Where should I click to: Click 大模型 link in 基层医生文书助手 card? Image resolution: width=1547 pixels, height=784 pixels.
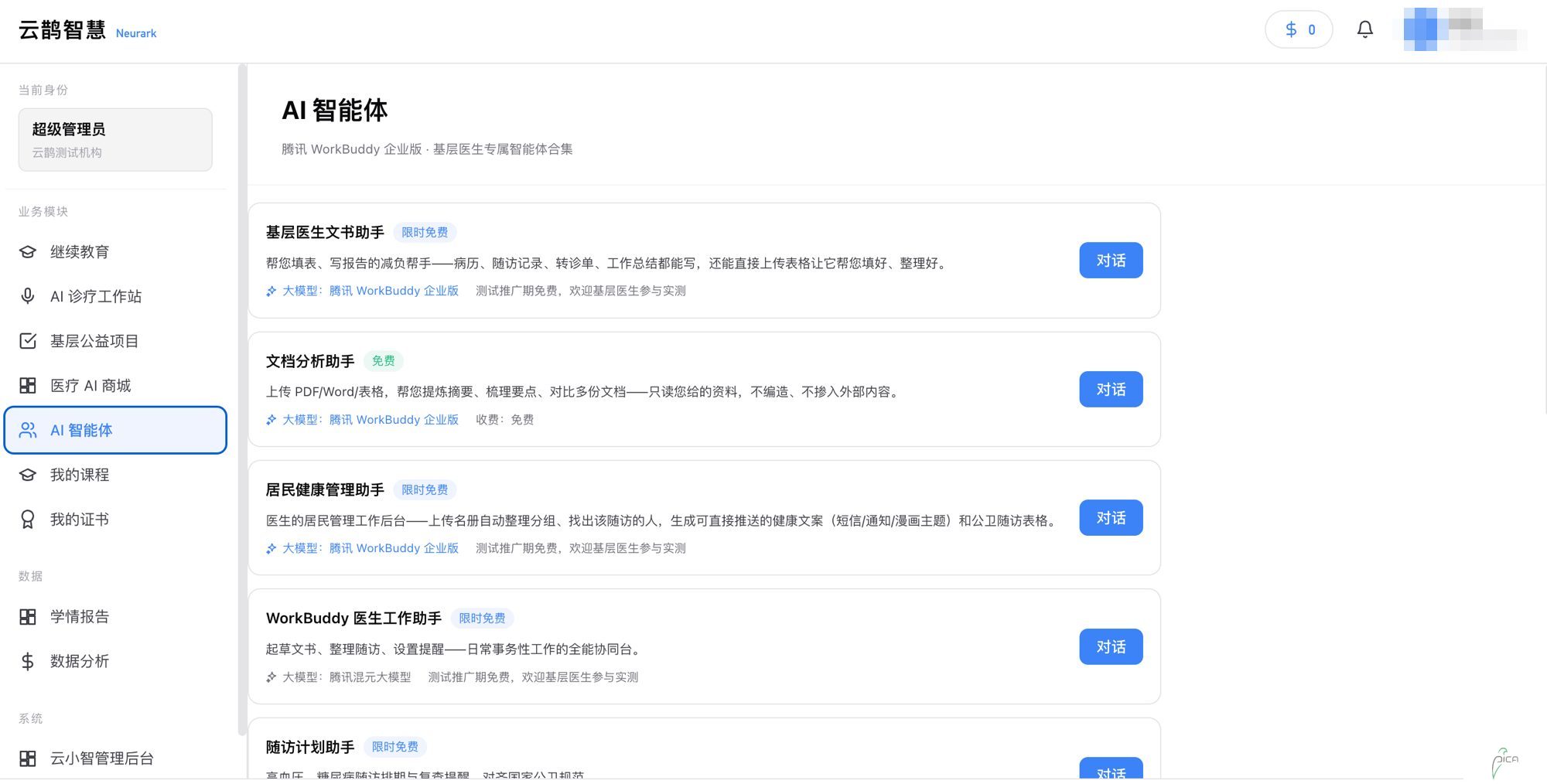(x=371, y=291)
